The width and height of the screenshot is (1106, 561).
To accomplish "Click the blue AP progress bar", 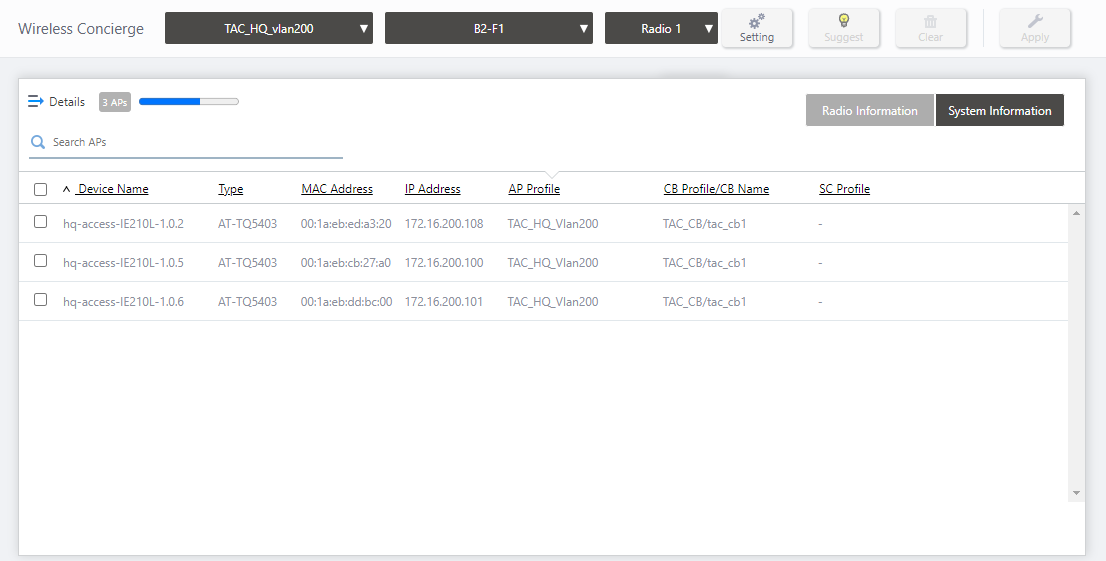I will [188, 101].
